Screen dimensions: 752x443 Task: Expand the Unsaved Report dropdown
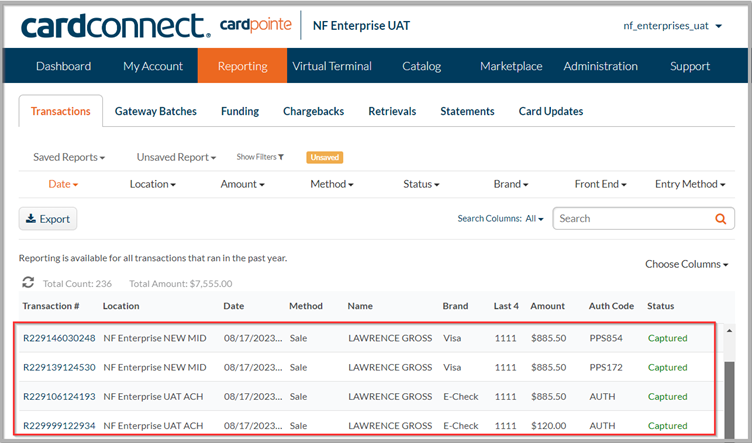(x=176, y=157)
